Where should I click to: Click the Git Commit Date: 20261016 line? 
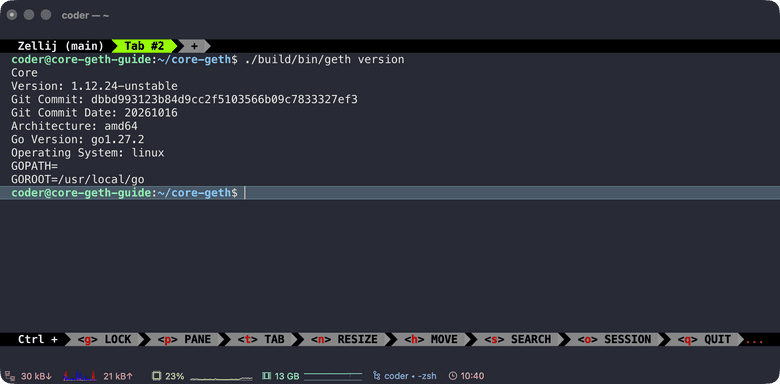[95, 113]
